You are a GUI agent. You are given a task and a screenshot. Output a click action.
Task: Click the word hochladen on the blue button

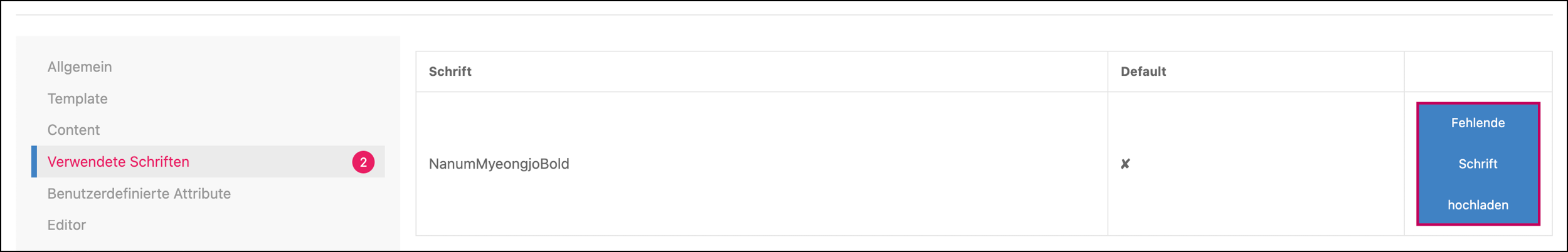pos(1478,205)
